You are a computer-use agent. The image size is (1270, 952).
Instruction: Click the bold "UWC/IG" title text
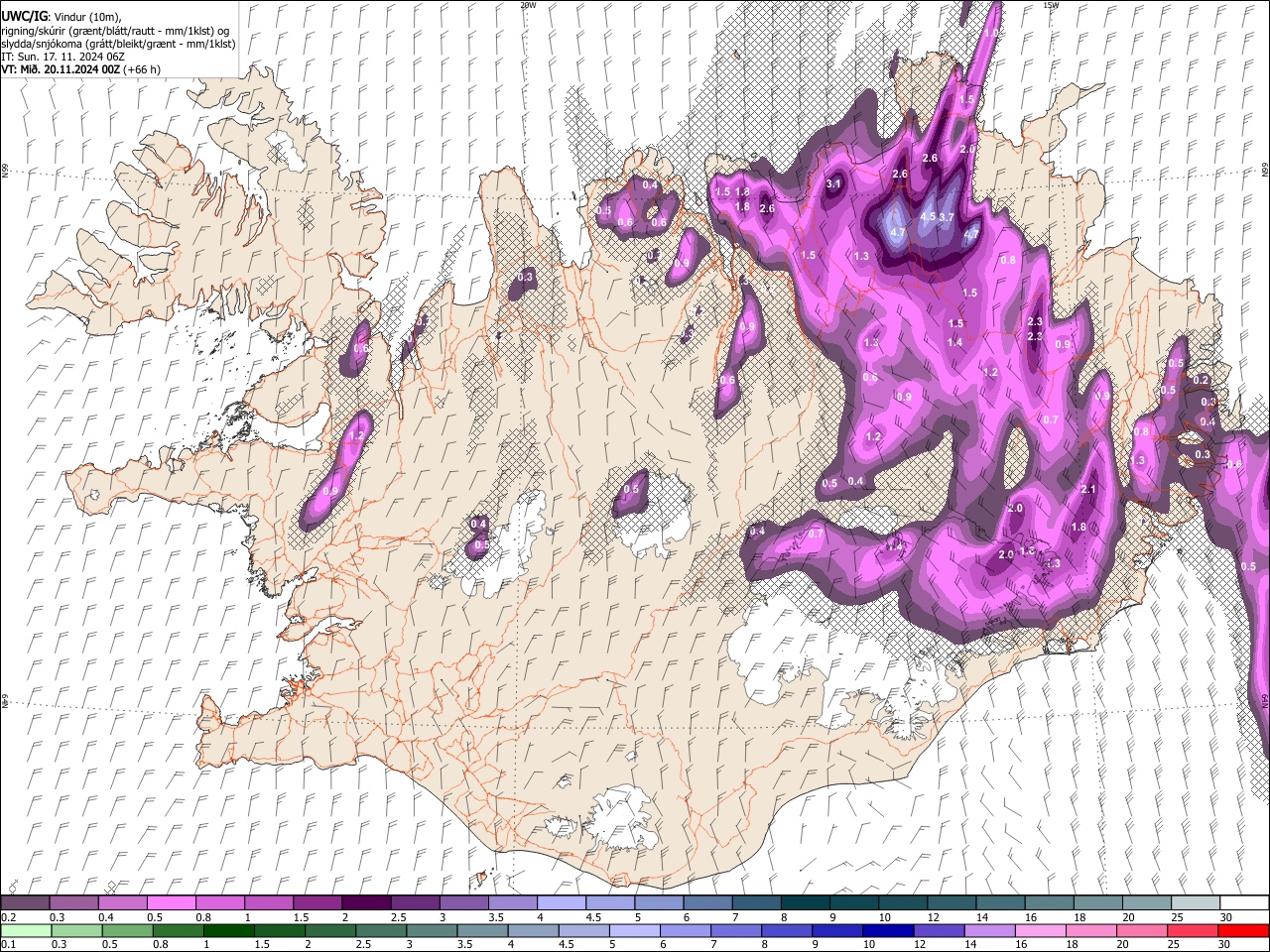click(25, 15)
